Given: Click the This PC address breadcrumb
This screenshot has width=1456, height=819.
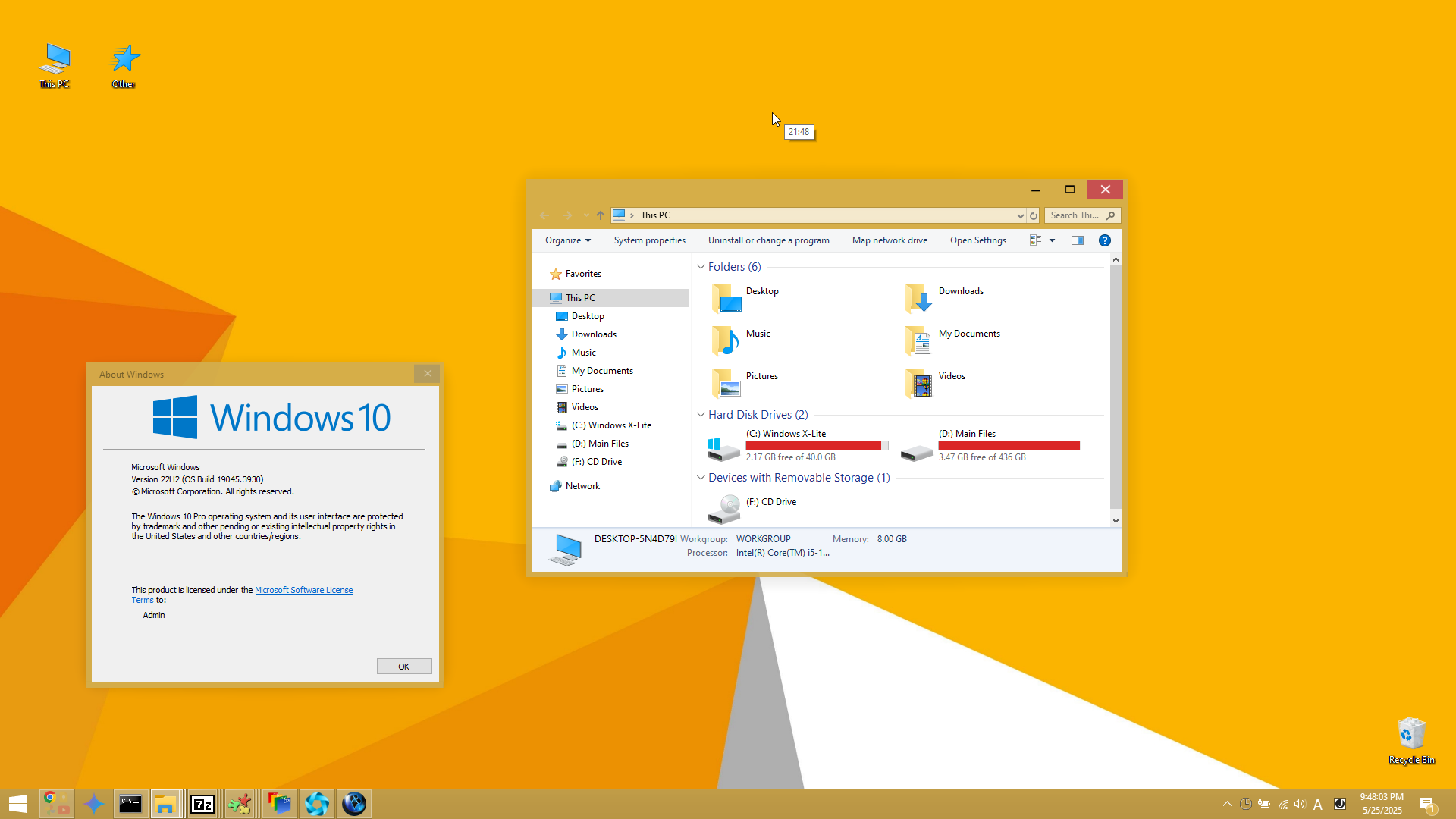Looking at the screenshot, I should [x=655, y=215].
